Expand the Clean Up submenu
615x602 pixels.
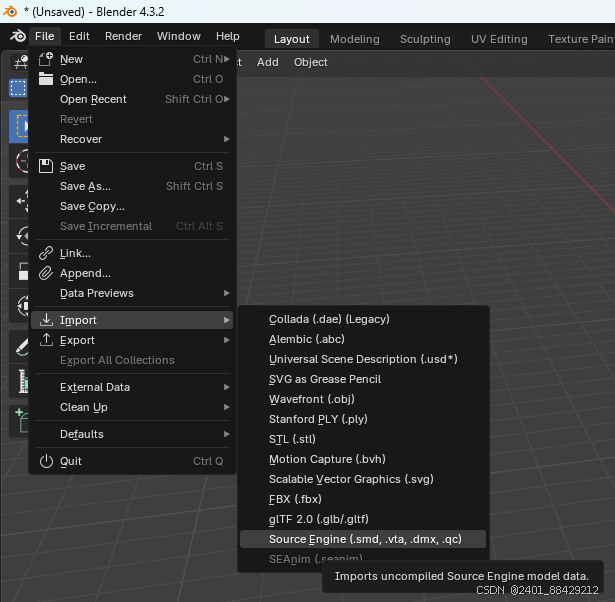[227, 407]
